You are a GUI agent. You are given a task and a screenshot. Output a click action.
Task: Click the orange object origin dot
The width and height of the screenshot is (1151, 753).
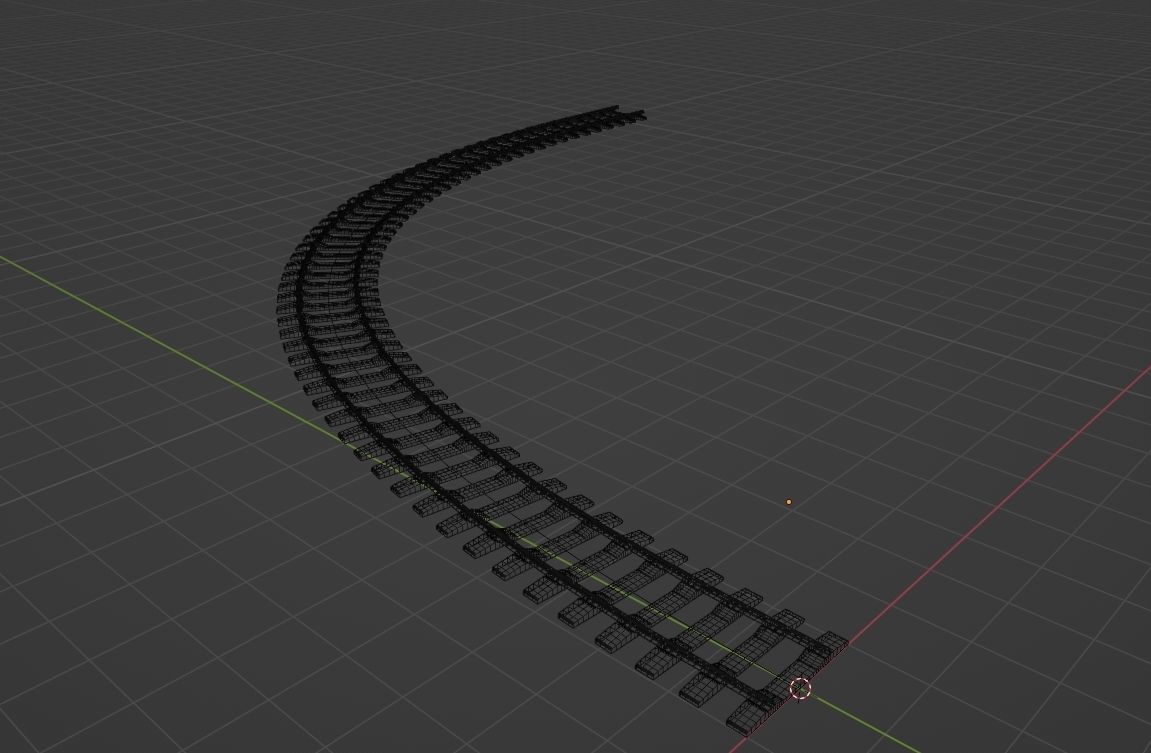pyautogui.click(x=789, y=502)
